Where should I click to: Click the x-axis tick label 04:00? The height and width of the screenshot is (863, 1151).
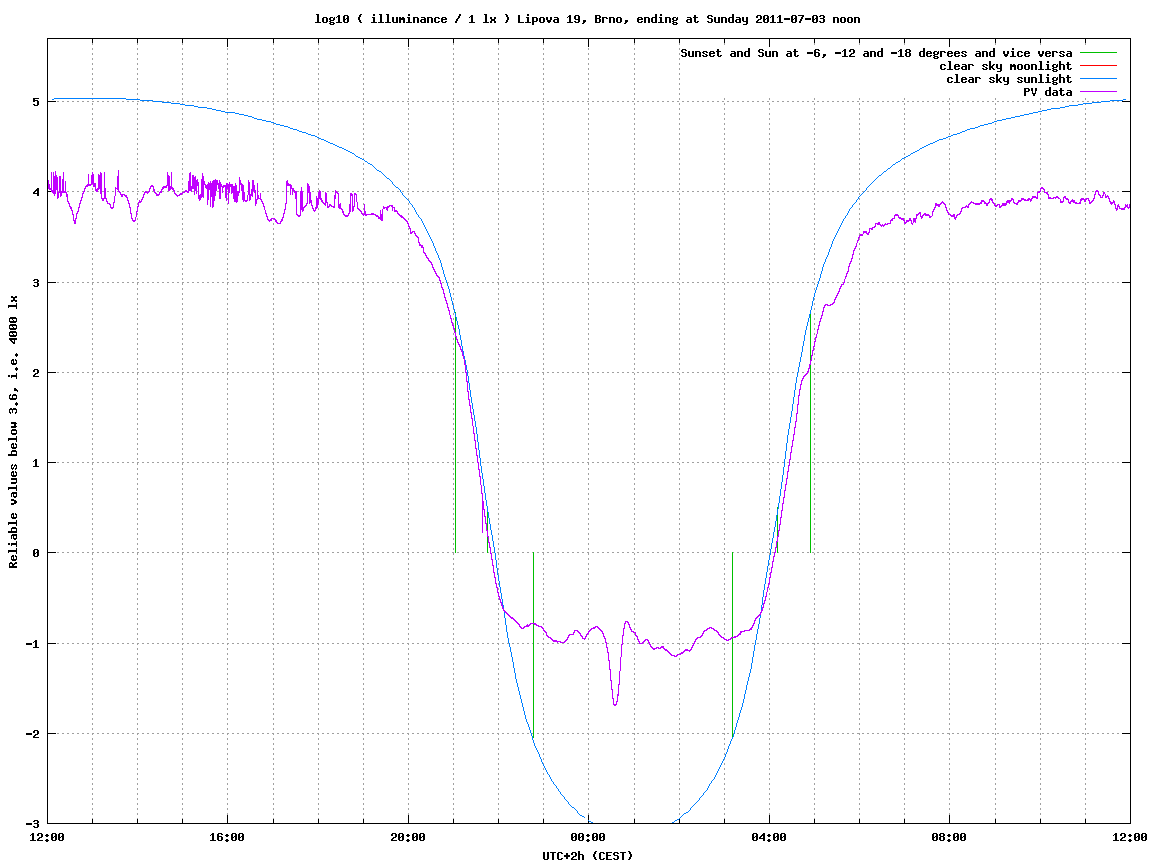click(769, 837)
